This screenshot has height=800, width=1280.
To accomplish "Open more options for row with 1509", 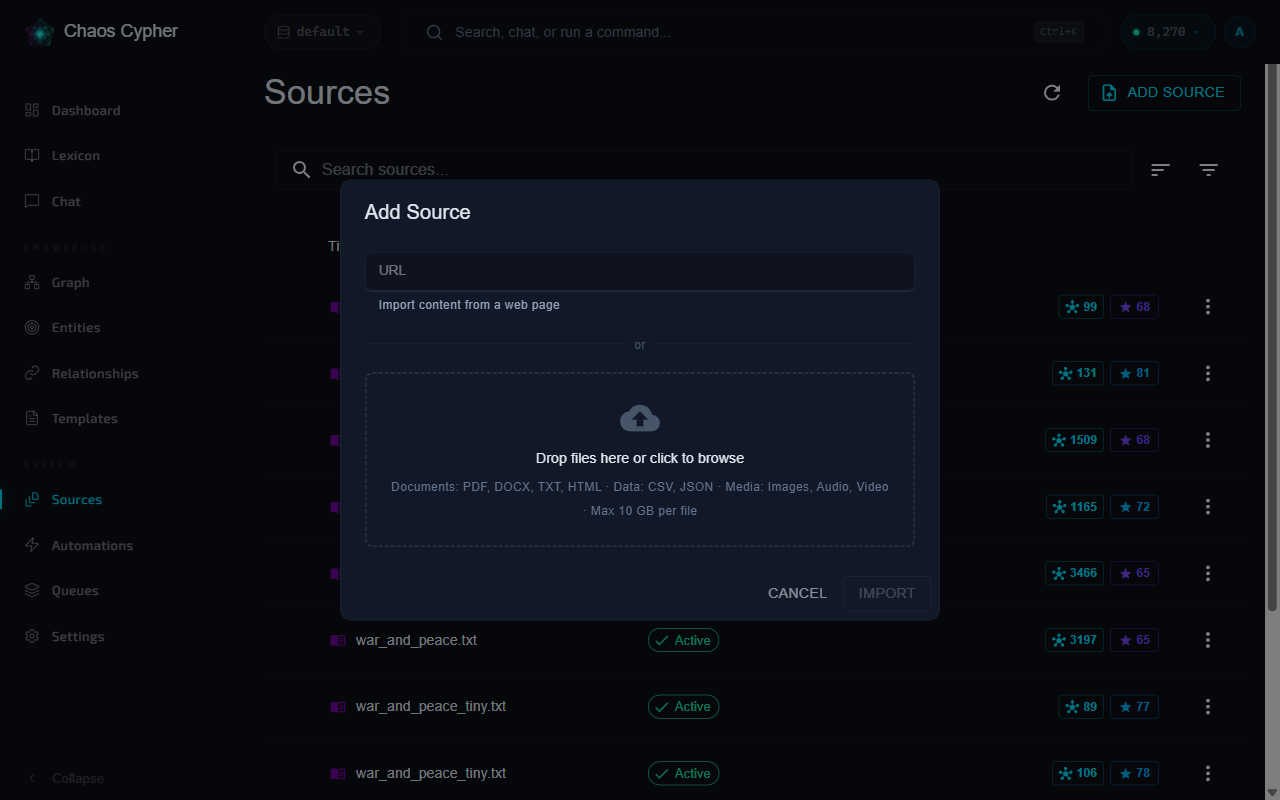I will click(1208, 440).
